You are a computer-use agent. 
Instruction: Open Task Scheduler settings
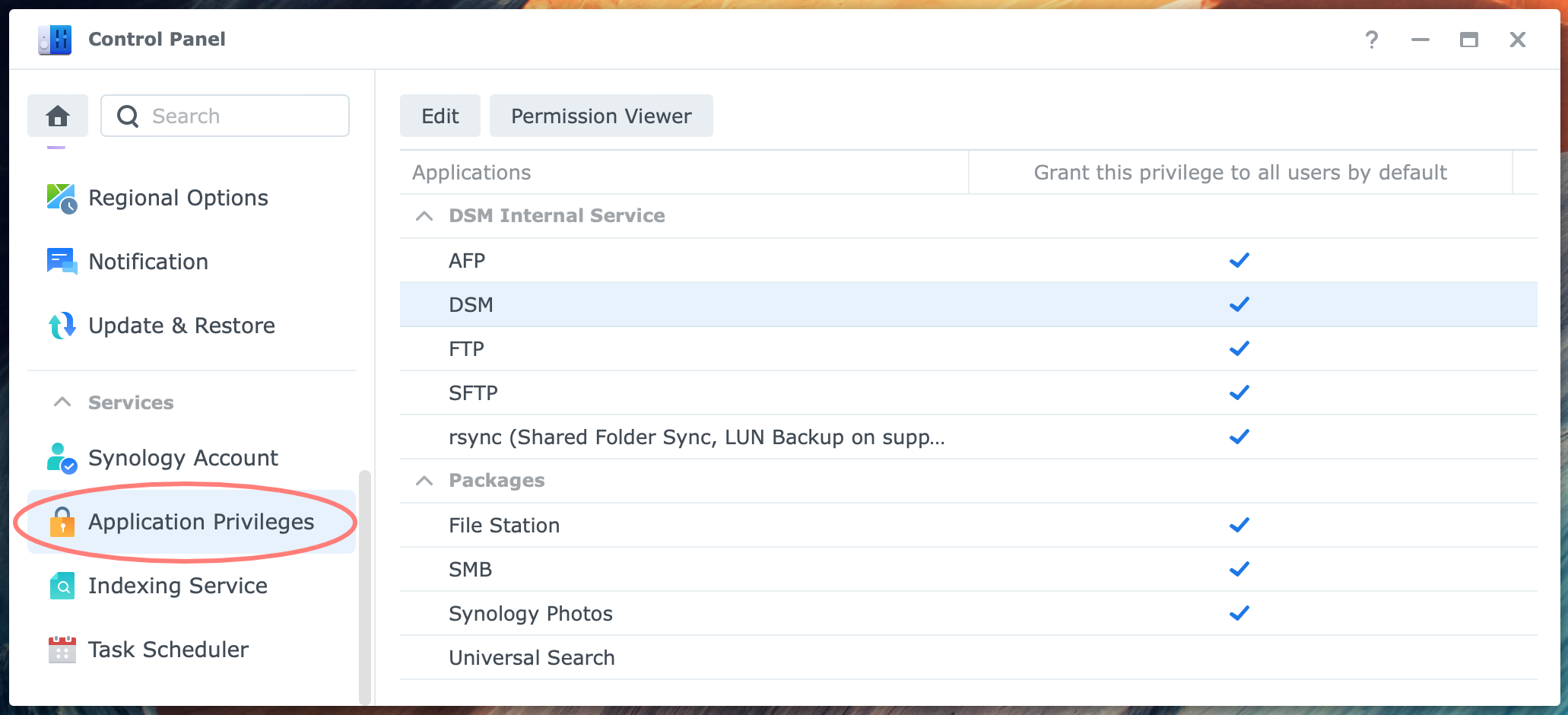click(192, 650)
